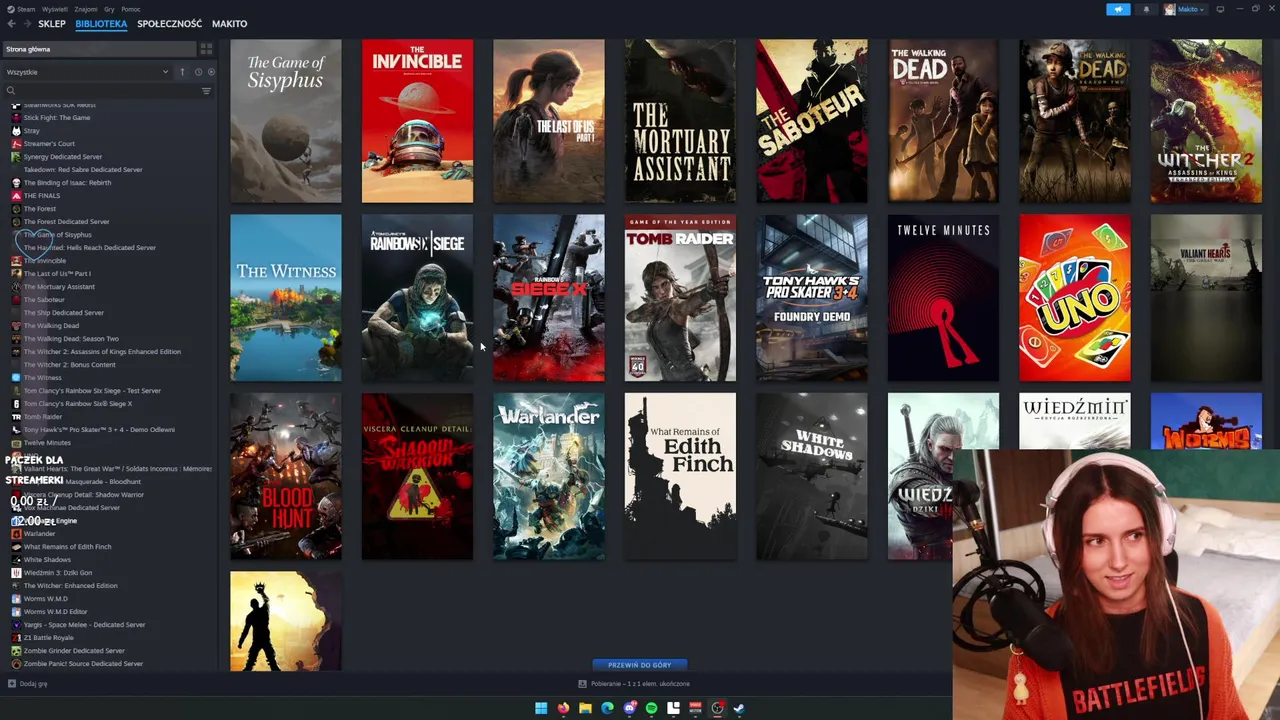Open advanced filter options icon
This screenshot has width=1280, height=720.
coord(206,91)
